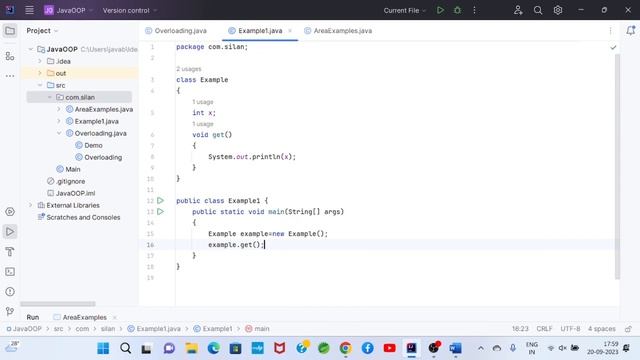Open the More Actions menu in the toolbar
This screenshot has height=360, width=640.
coord(474,10)
